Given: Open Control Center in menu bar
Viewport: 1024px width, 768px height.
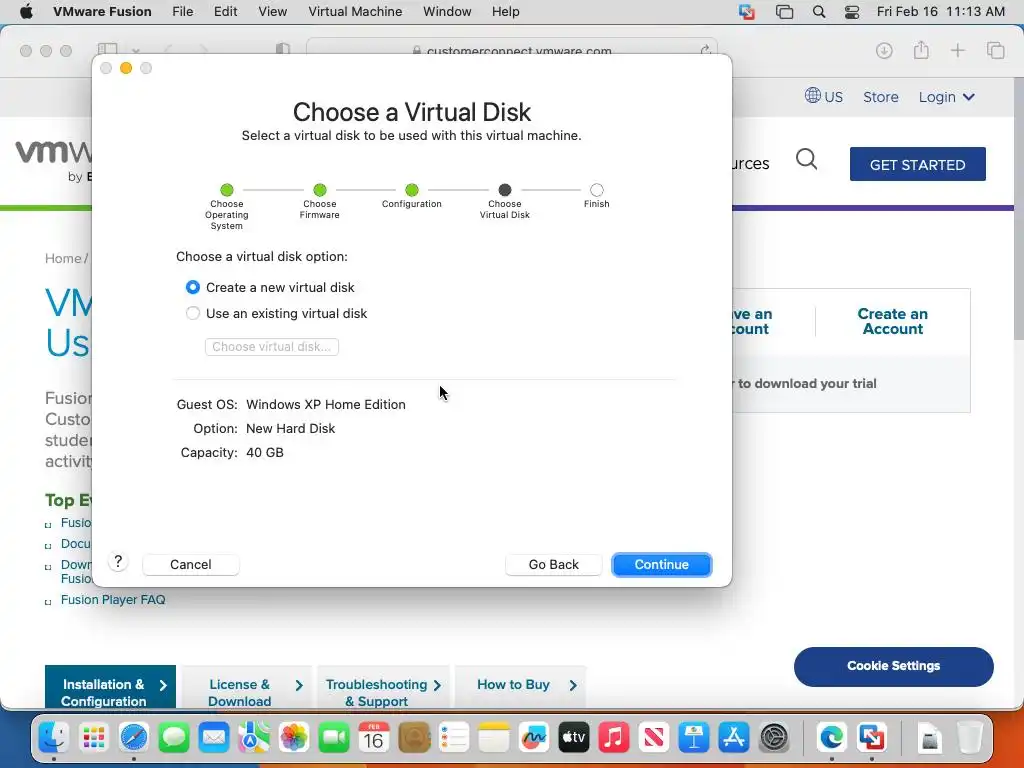Looking at the screenshot, I should [852, 12].
